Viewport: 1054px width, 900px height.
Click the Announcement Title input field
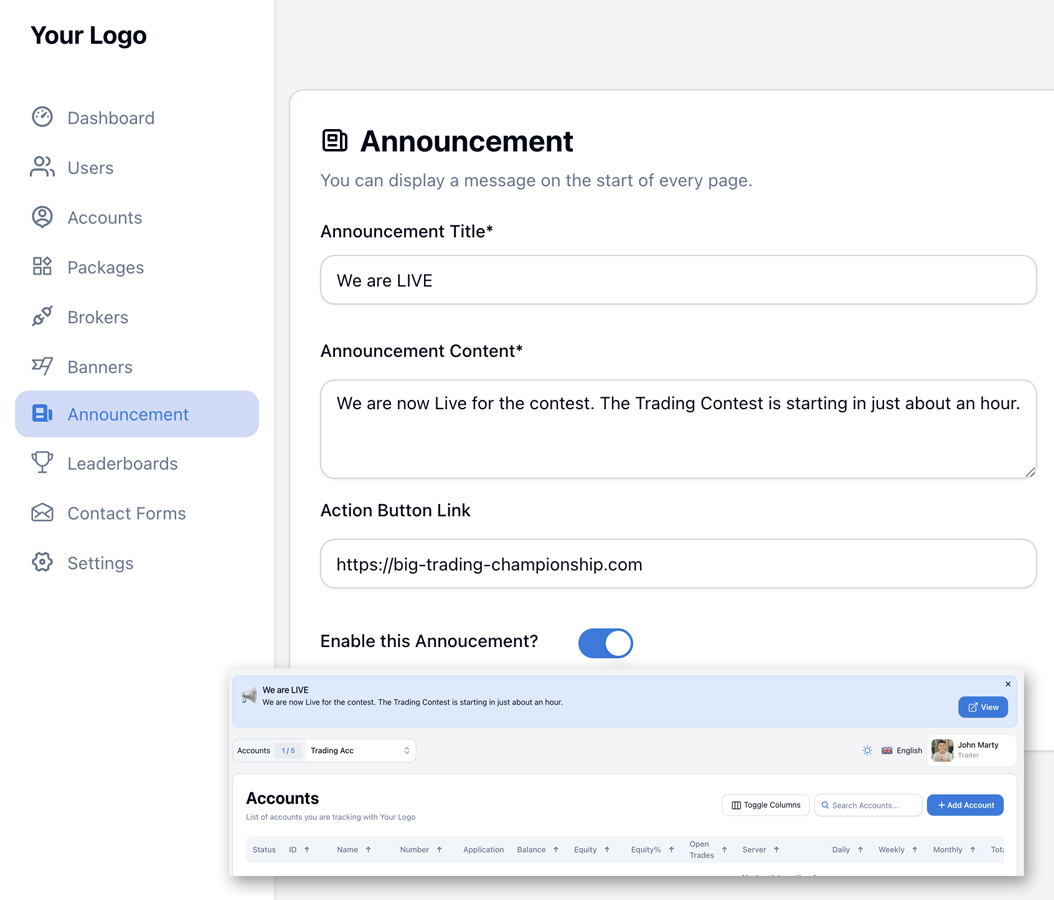678,280
